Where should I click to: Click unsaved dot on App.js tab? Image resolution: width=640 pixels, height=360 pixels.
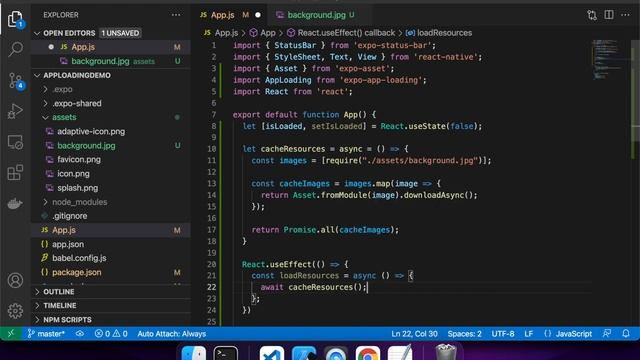[258, 15]
